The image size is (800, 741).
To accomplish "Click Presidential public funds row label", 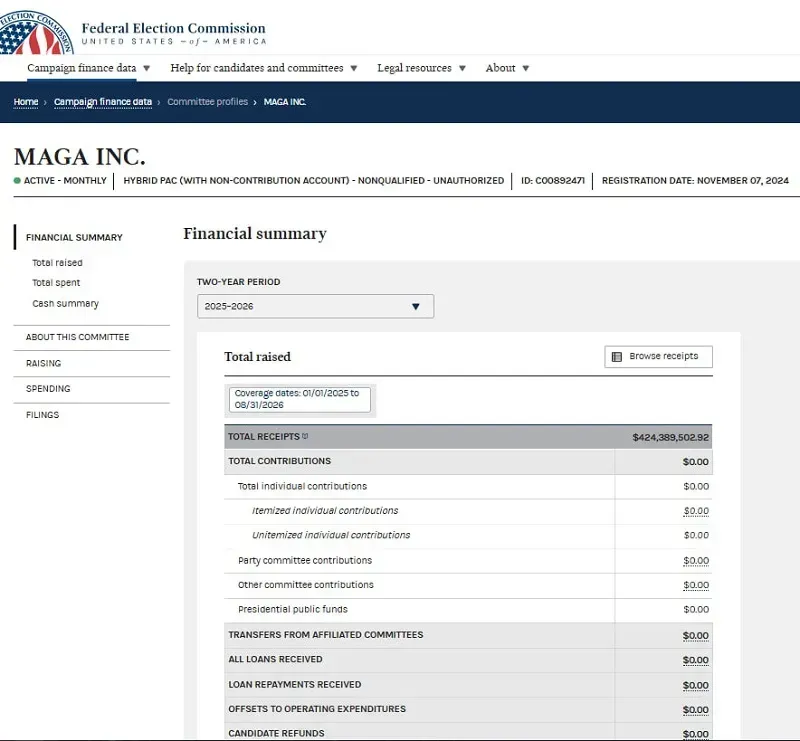I will point(292,609).
